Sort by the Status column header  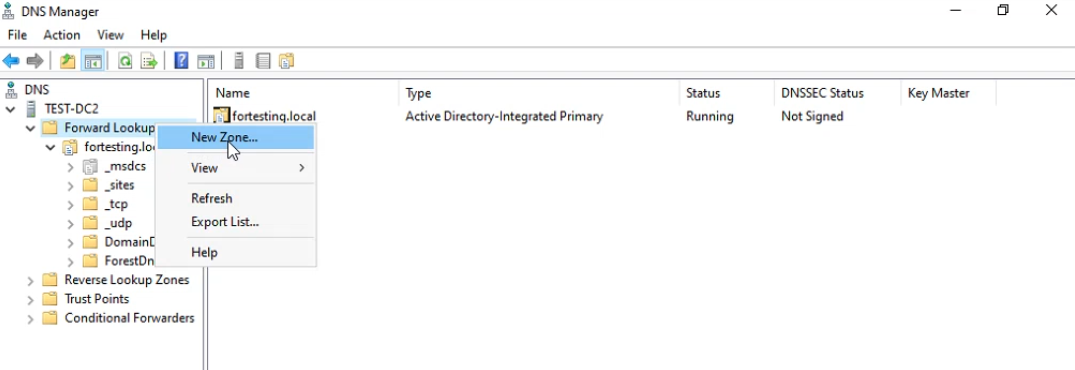727,93
